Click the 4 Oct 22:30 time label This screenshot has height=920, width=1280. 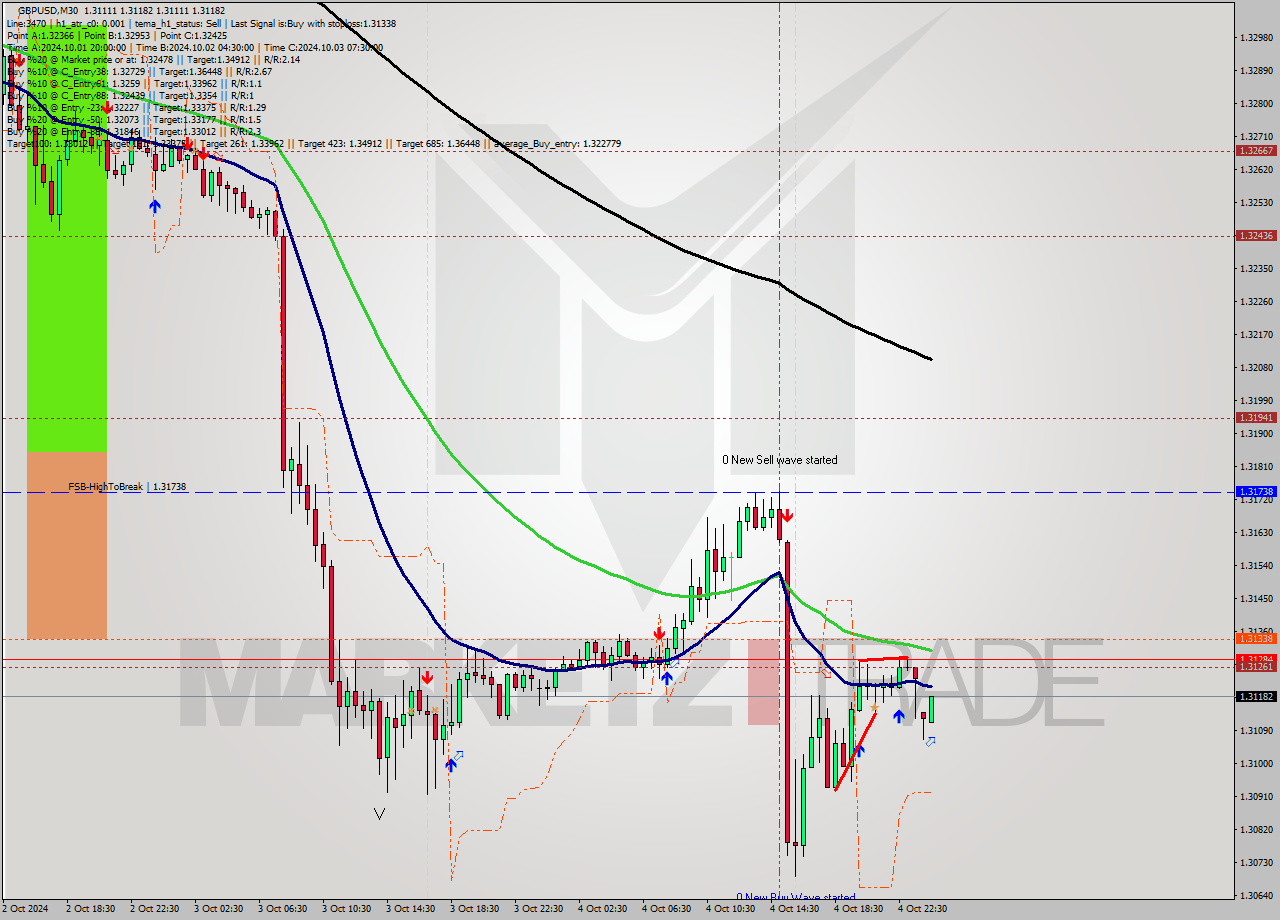922,909
